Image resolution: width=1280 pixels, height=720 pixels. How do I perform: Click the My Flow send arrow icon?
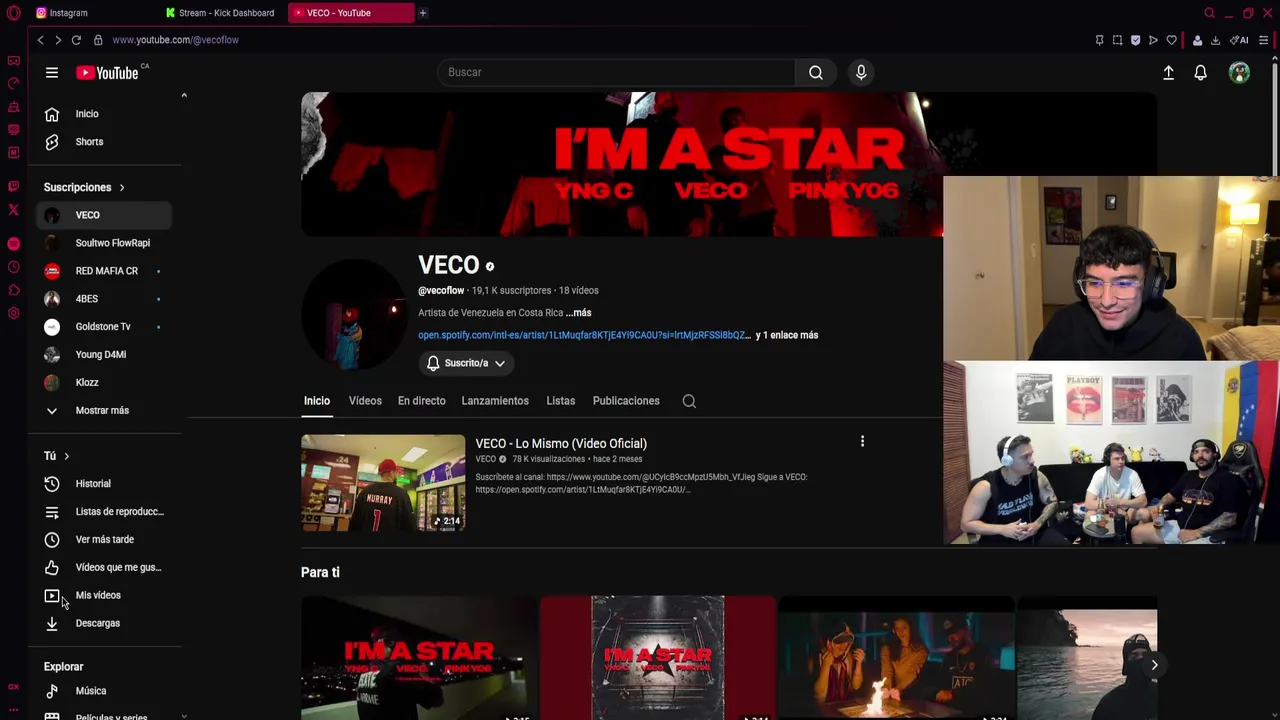[x=1153, y=40]
